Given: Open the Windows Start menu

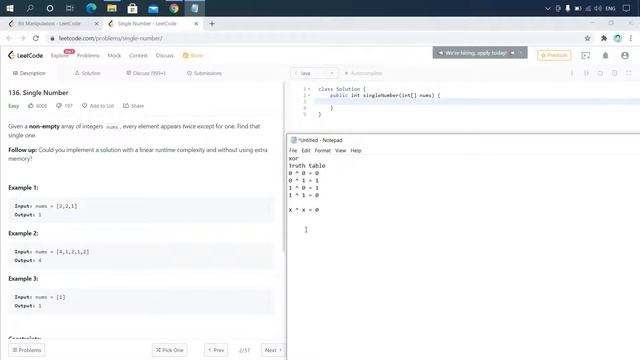Looking at the screenshot, I should coord(10,8).
